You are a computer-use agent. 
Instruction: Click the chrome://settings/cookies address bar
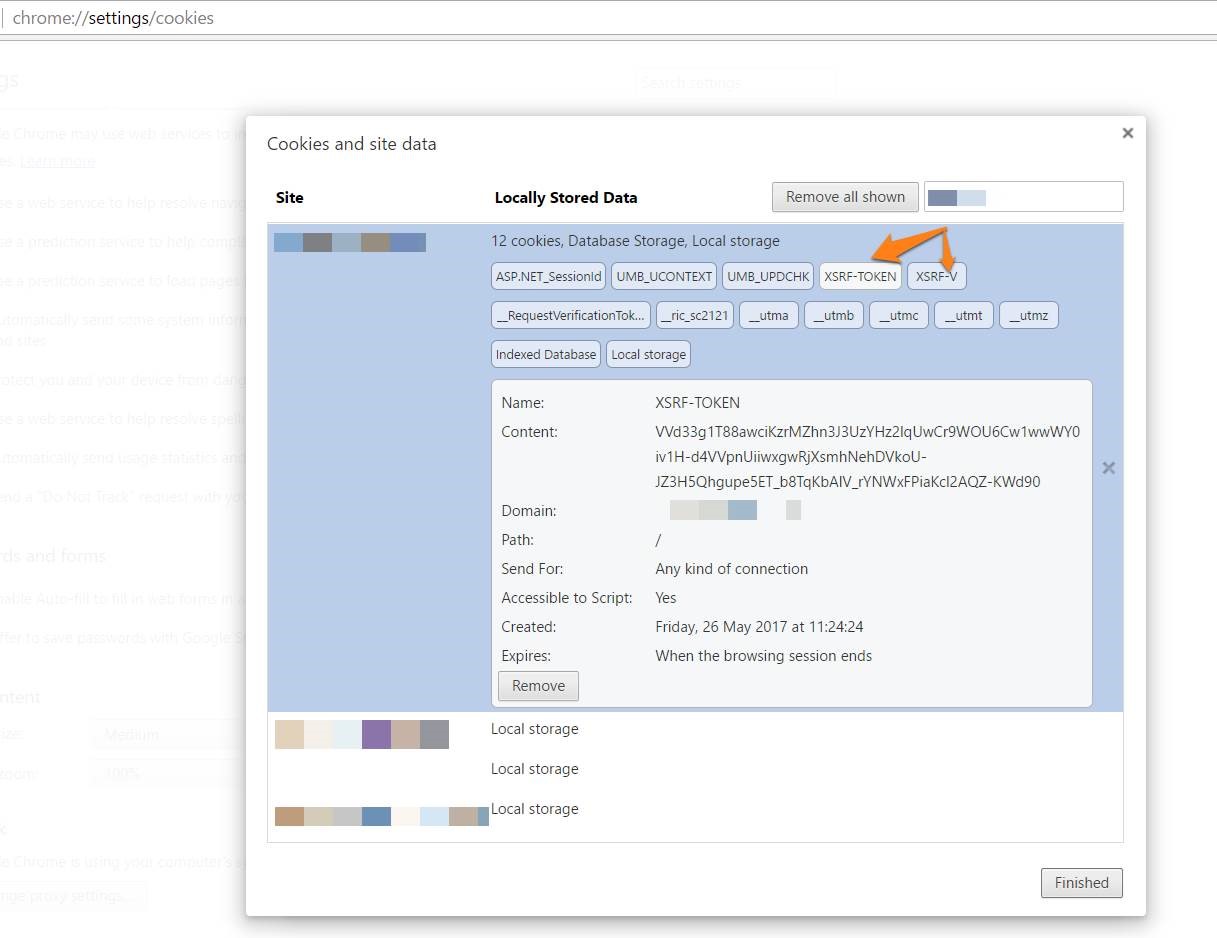(x=608, y=18)
